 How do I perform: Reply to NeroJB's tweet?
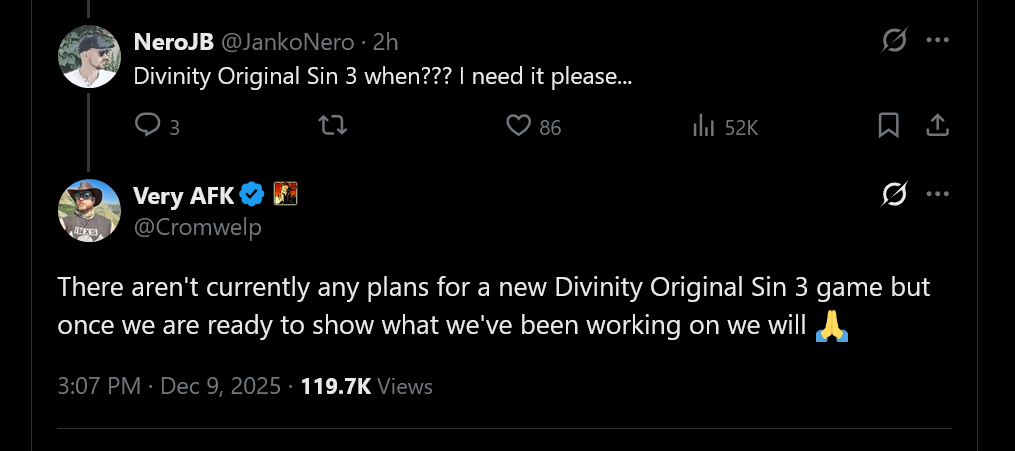point(148,126)
